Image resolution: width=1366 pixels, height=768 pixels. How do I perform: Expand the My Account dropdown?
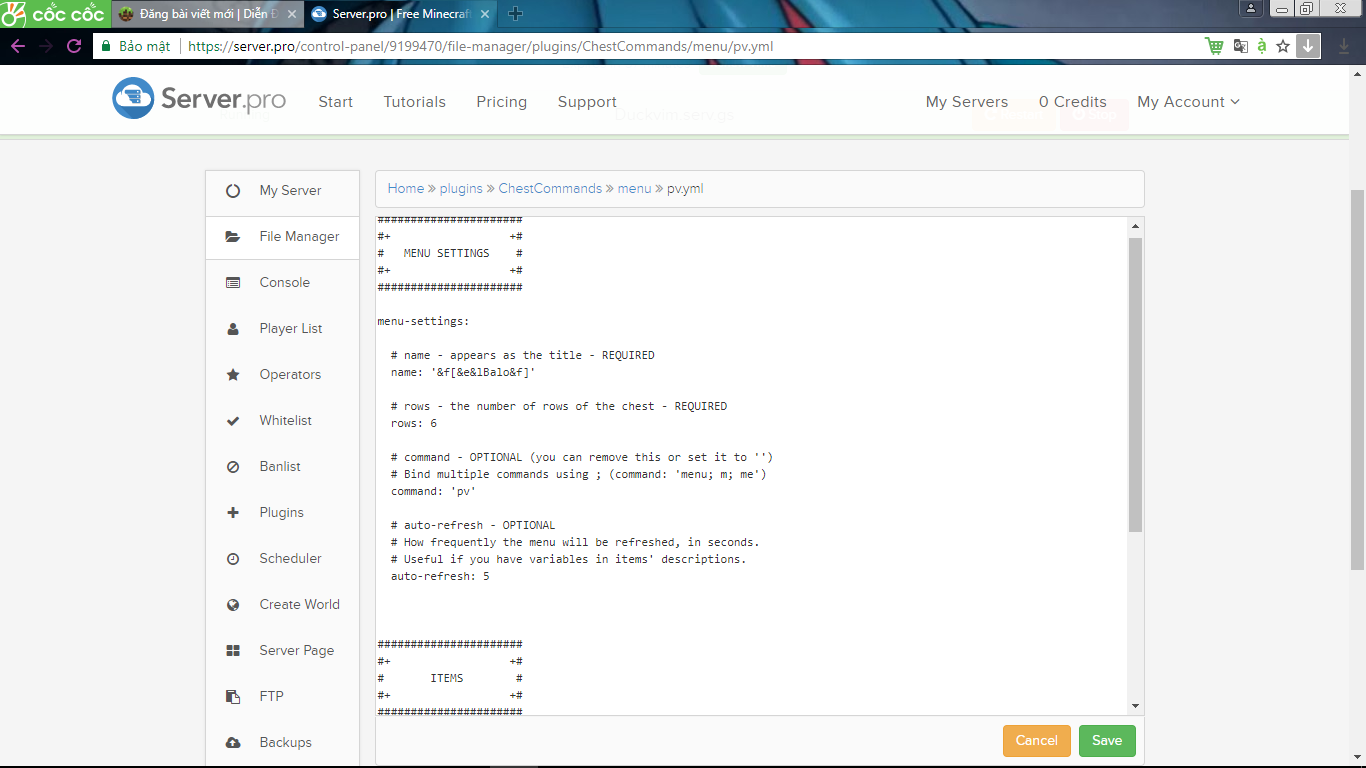pyautogui.click(x=1188, y=102)
